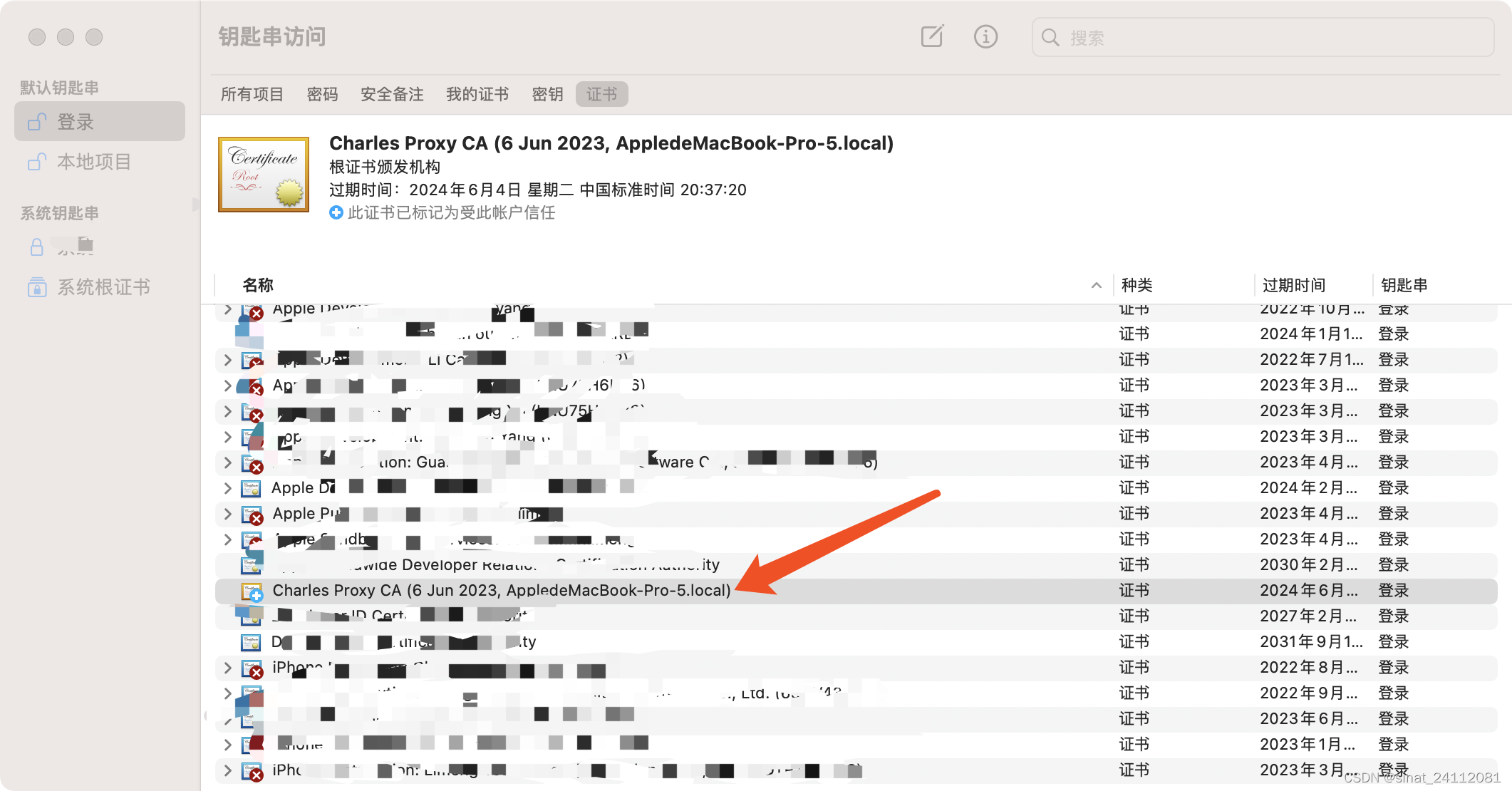This screenshot has width=1512, height=791.
Task: Expand the first Apple certificate row
Action: [x=229, y=307]
